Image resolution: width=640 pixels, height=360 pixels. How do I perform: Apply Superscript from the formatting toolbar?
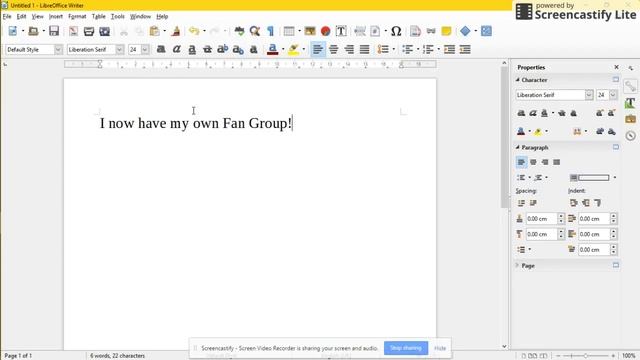pyautogui.click(x=222, y=49)
